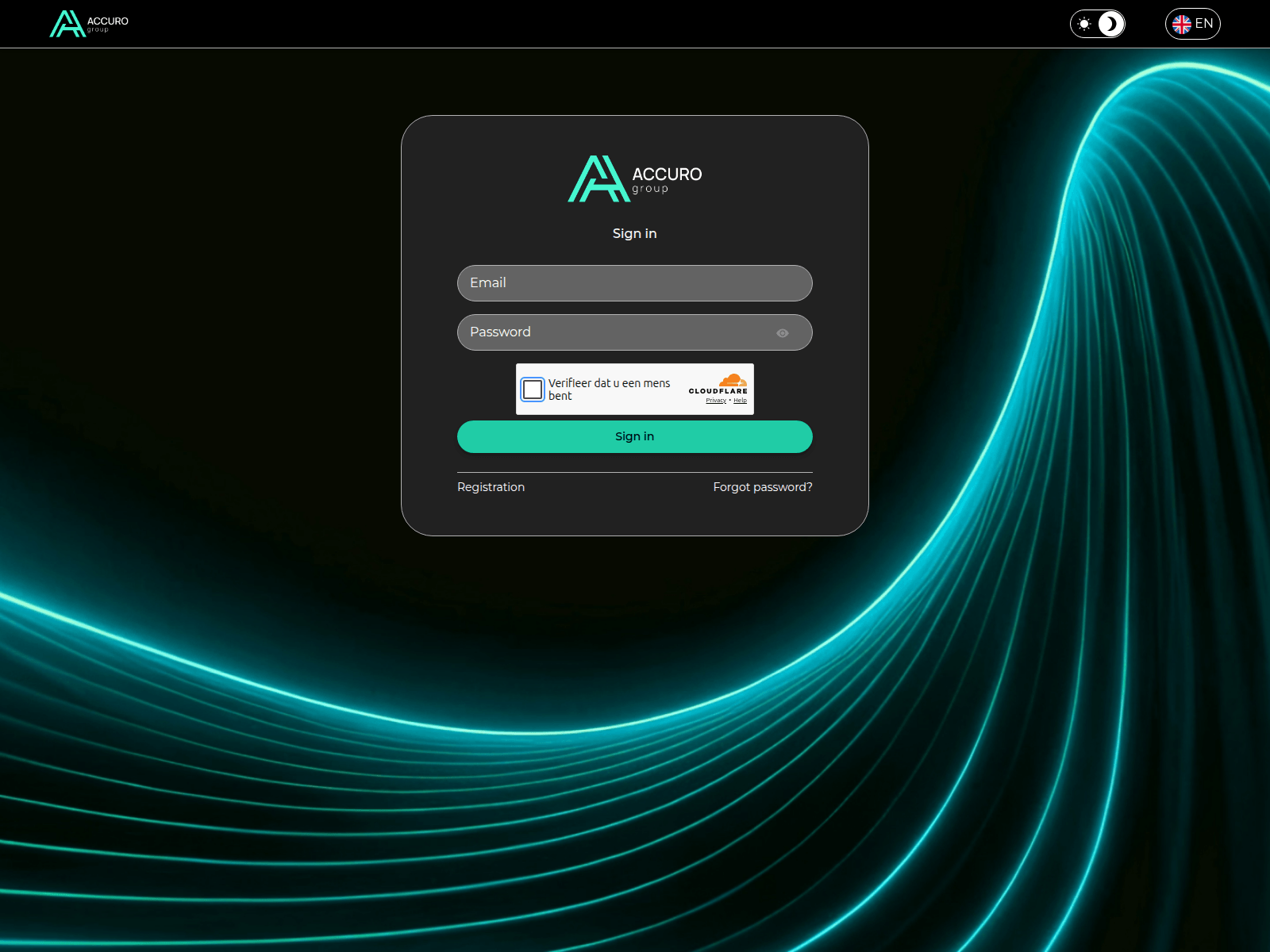Open the Cloudflare Help link
This screenshot has width=1270, height=952.
tap(740, 401)
